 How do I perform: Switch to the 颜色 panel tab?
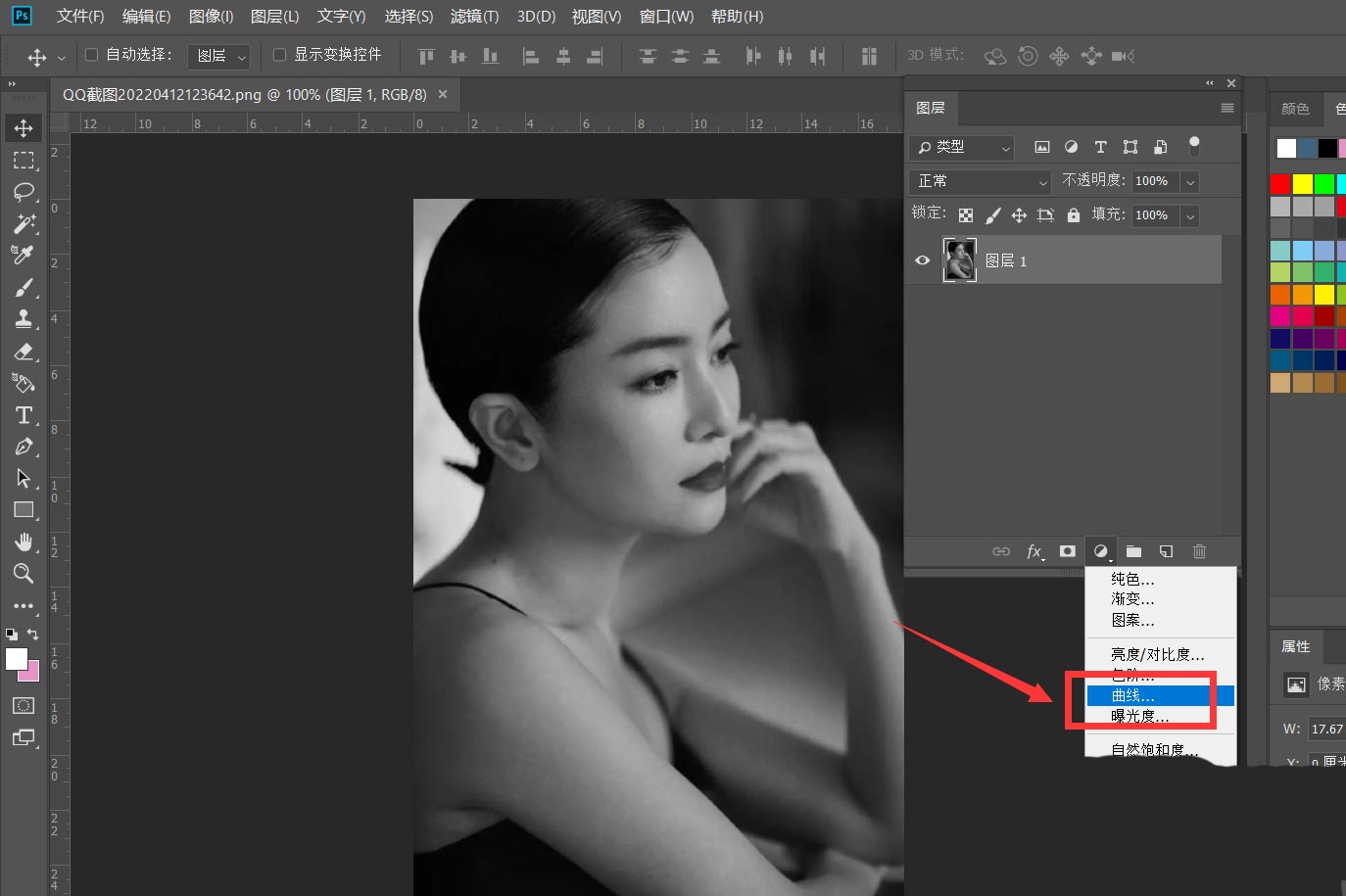coord(1295,109)
